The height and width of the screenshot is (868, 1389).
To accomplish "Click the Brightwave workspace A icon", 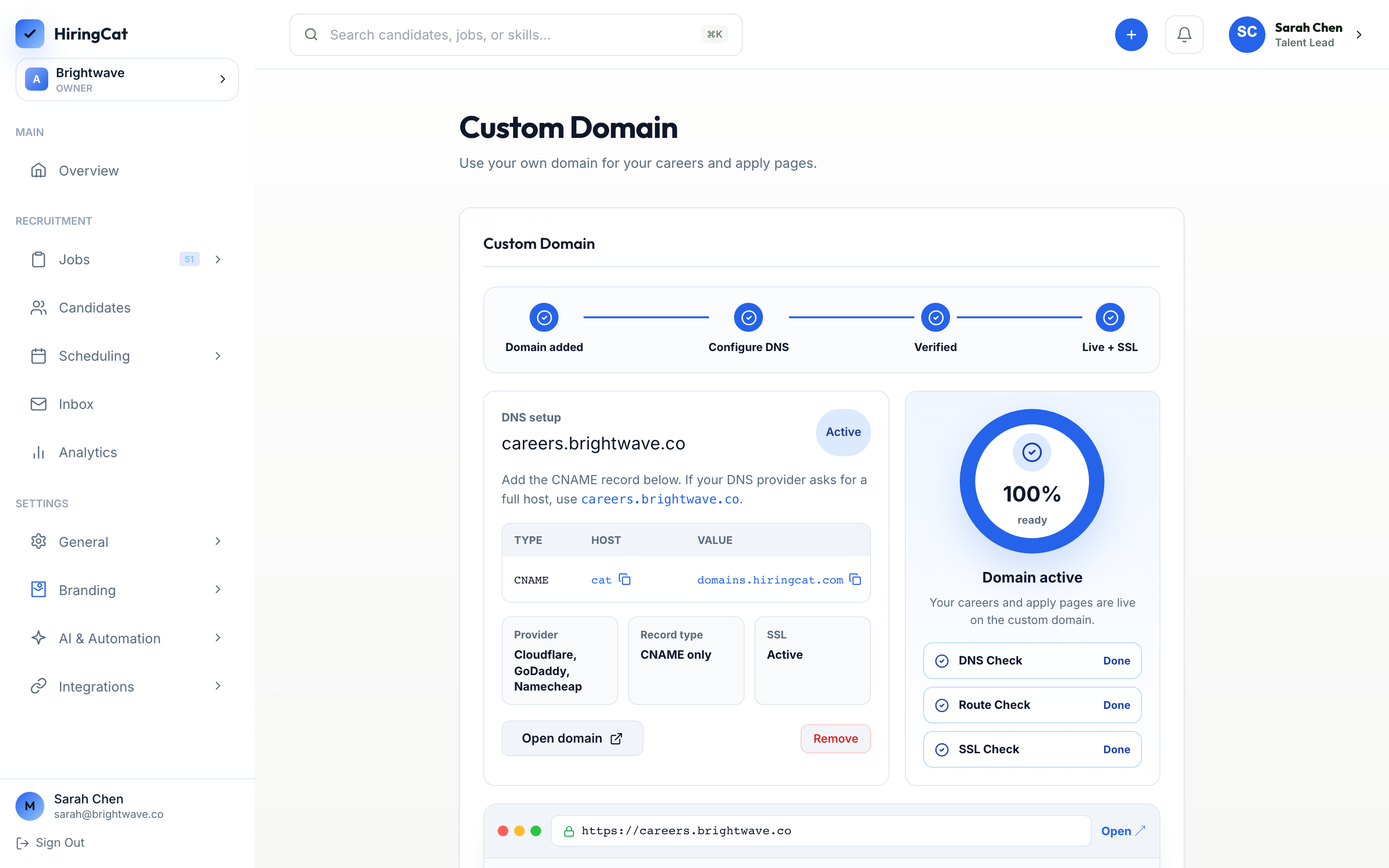I will pos(37,79).
